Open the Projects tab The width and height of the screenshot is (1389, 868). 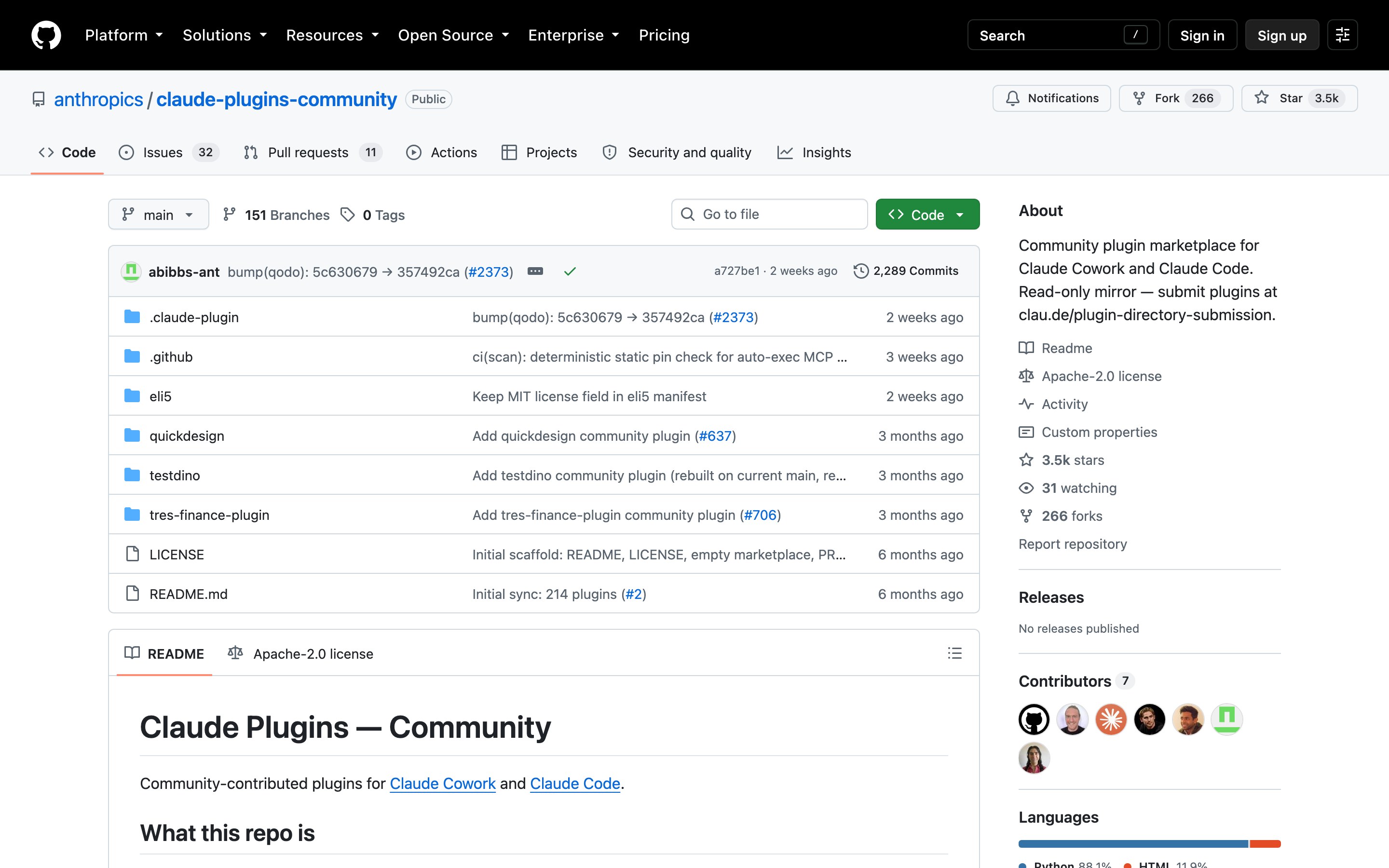(x=539, y=152)
